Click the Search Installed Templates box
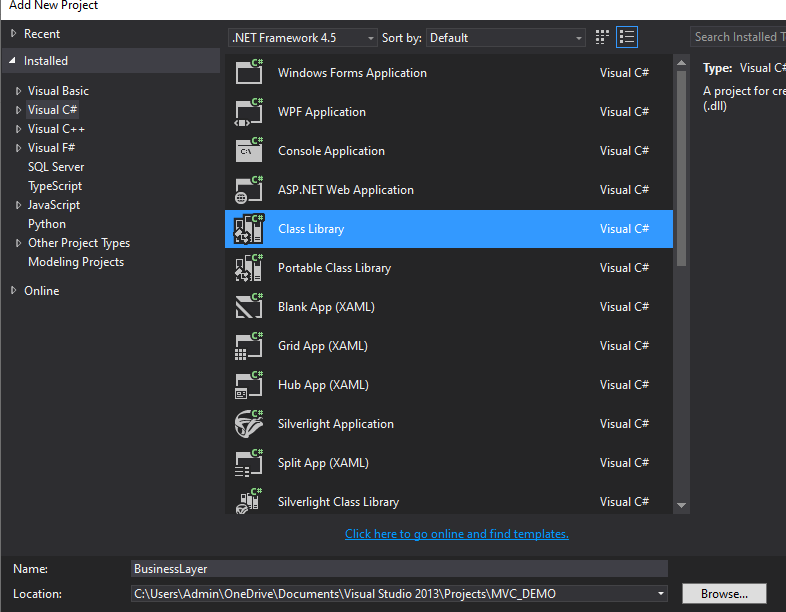 click(x=738, y=37)
